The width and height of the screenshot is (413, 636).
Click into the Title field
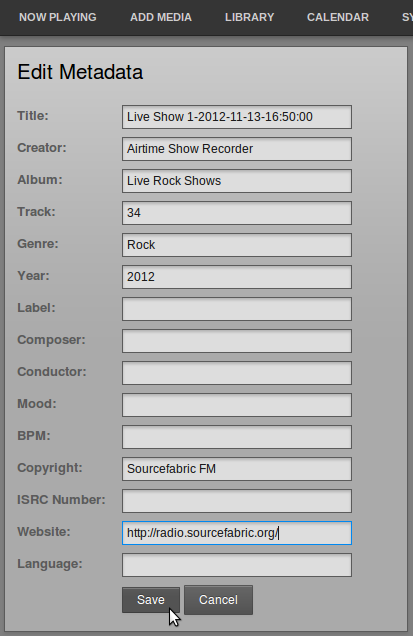click(x=237, y=117)
